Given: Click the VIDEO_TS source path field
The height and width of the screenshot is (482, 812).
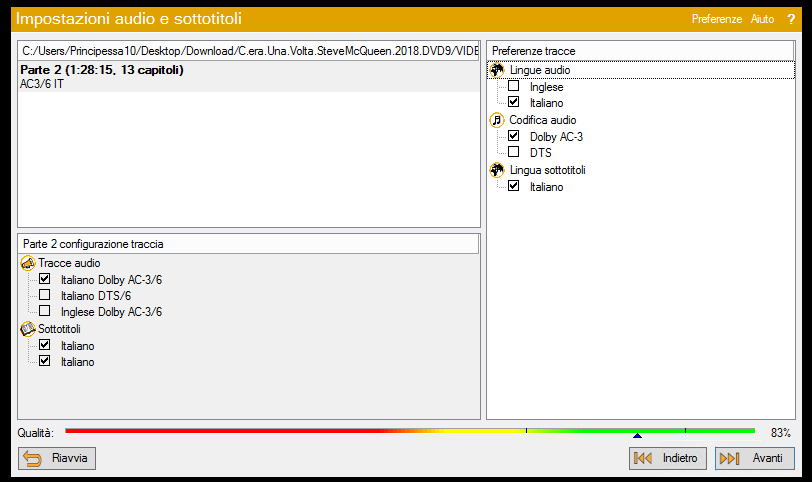Looking at the screenshot, I should tap(249, 51).
